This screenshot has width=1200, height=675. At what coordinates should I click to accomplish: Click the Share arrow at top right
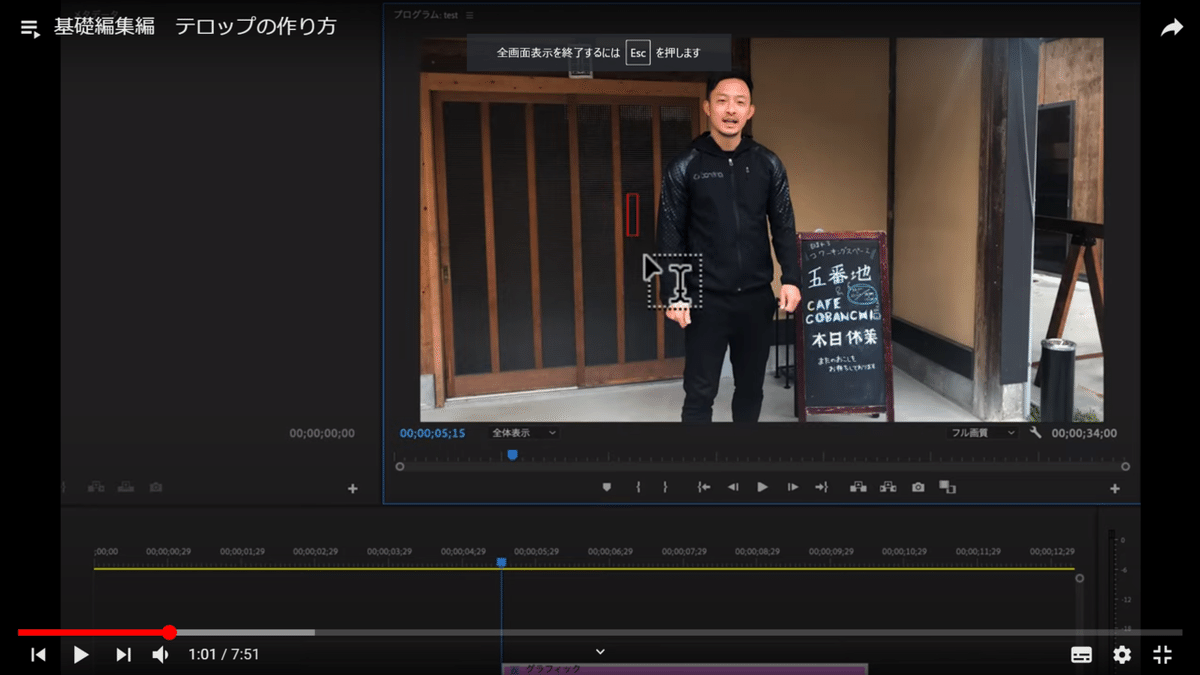1171,27
